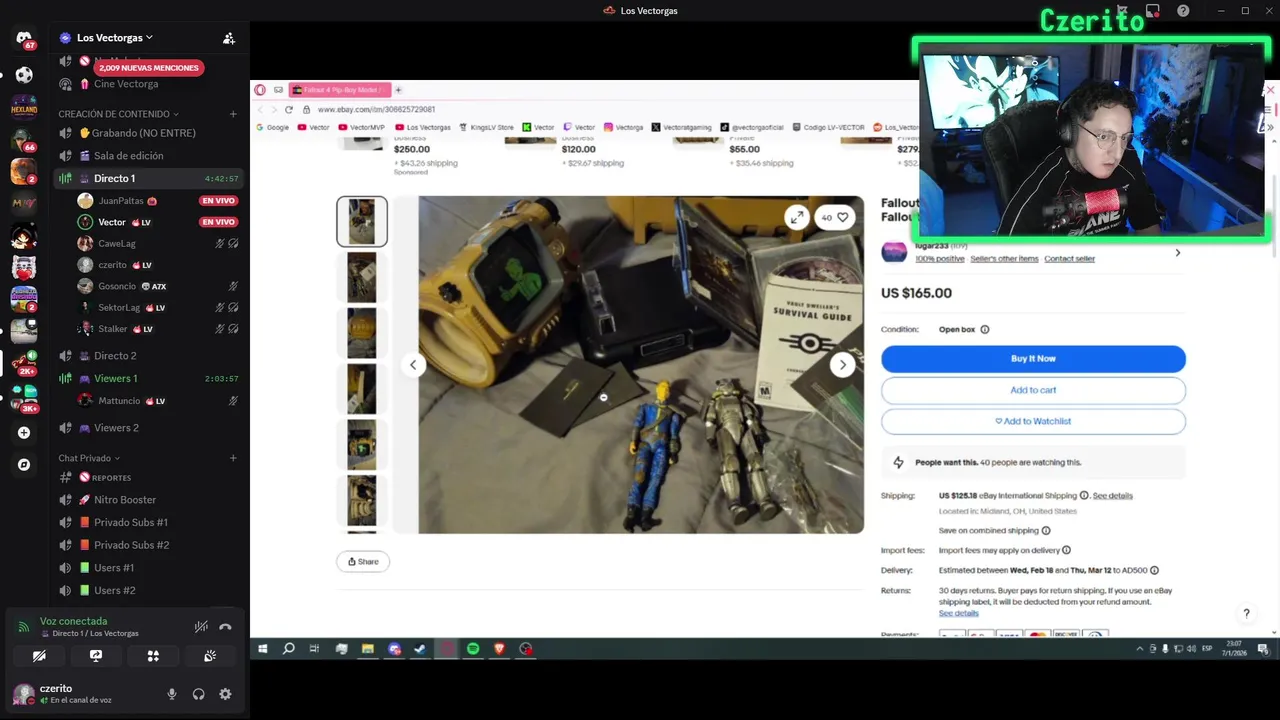The image size is (1280, 720).
Task: Join Privado Subs #1 voice channel
Action: pos(148,522)
